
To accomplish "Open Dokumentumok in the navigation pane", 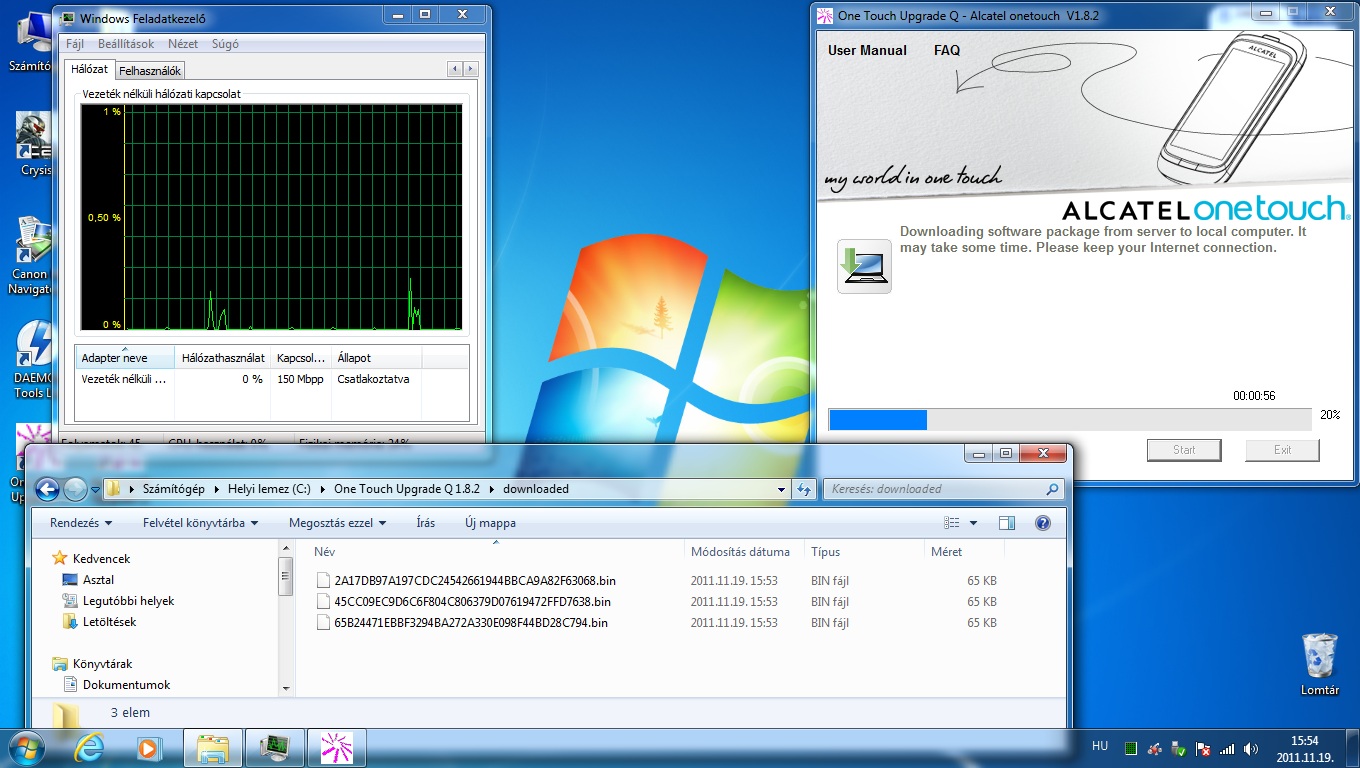I will [x=116, y=685].
